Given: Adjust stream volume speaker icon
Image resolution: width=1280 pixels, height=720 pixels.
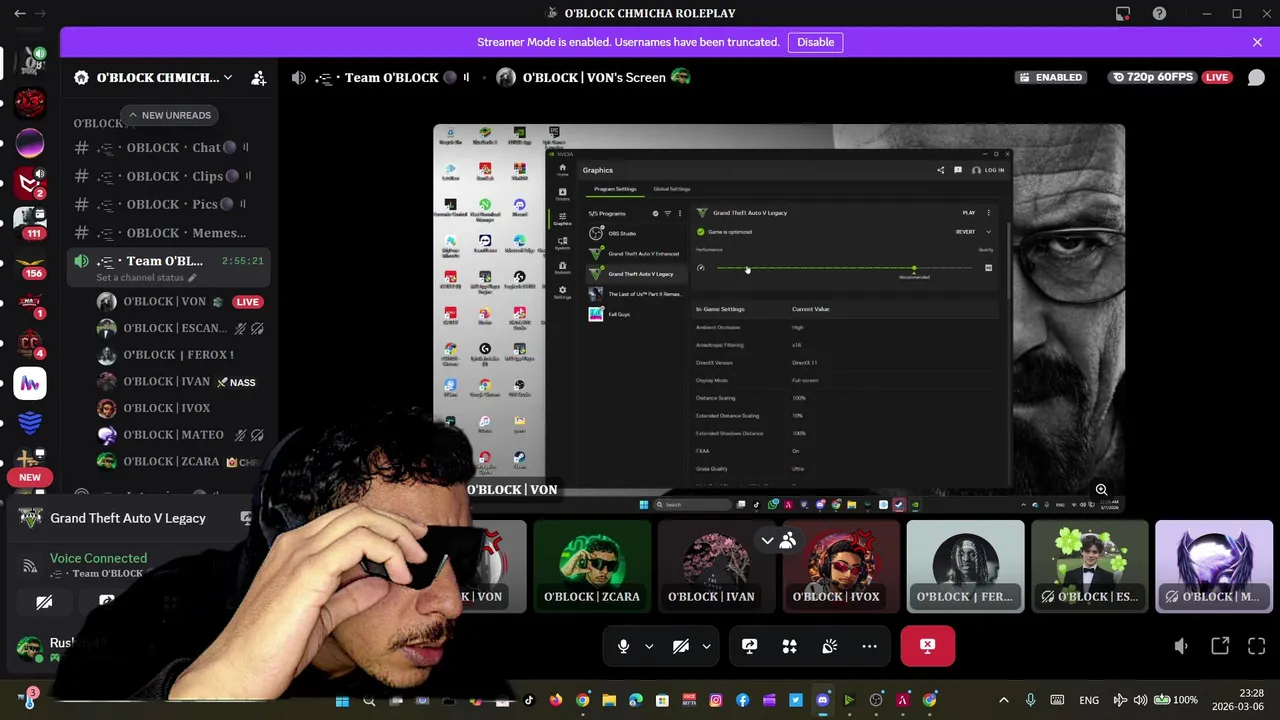Looking at the screenshot, I should click(x=1181, y=646).
